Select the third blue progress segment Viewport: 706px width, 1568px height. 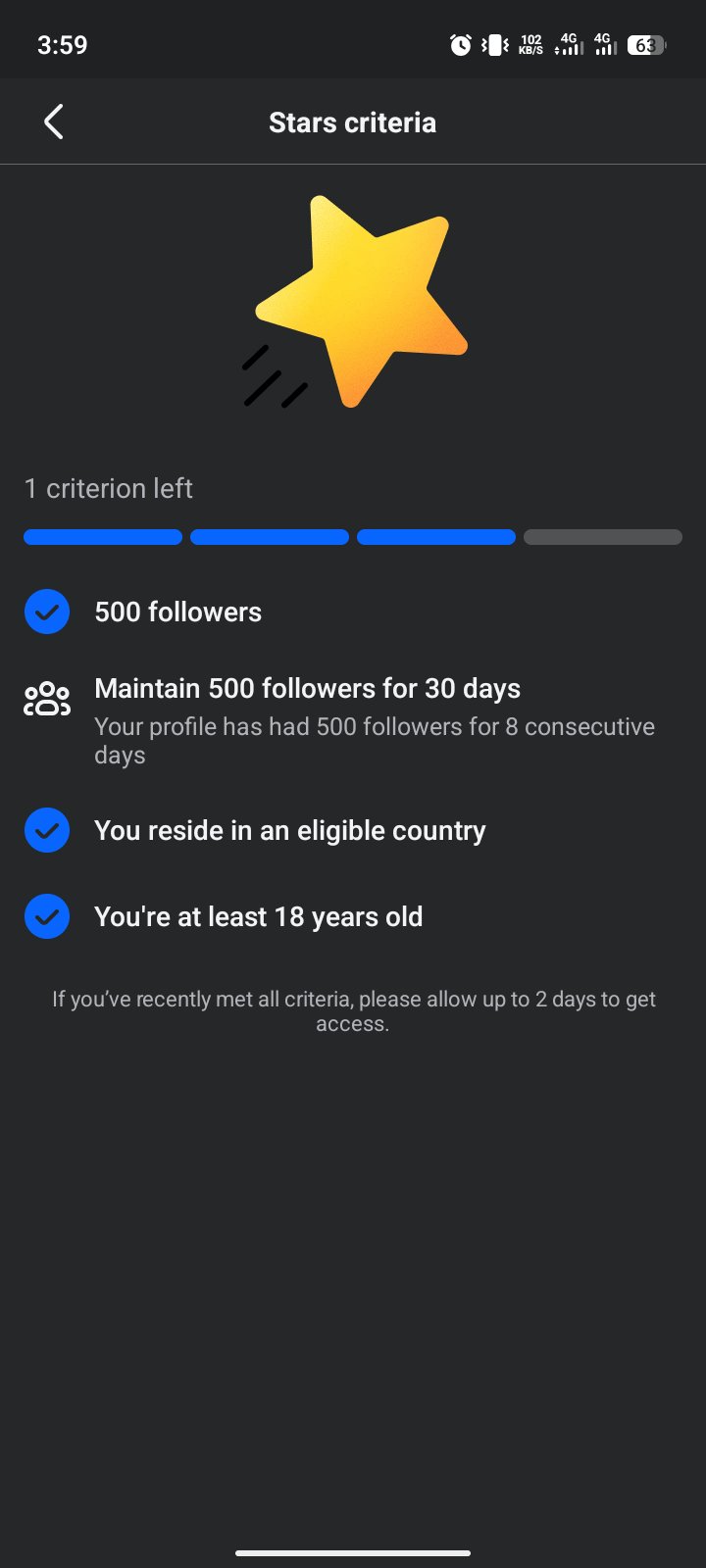436,537
